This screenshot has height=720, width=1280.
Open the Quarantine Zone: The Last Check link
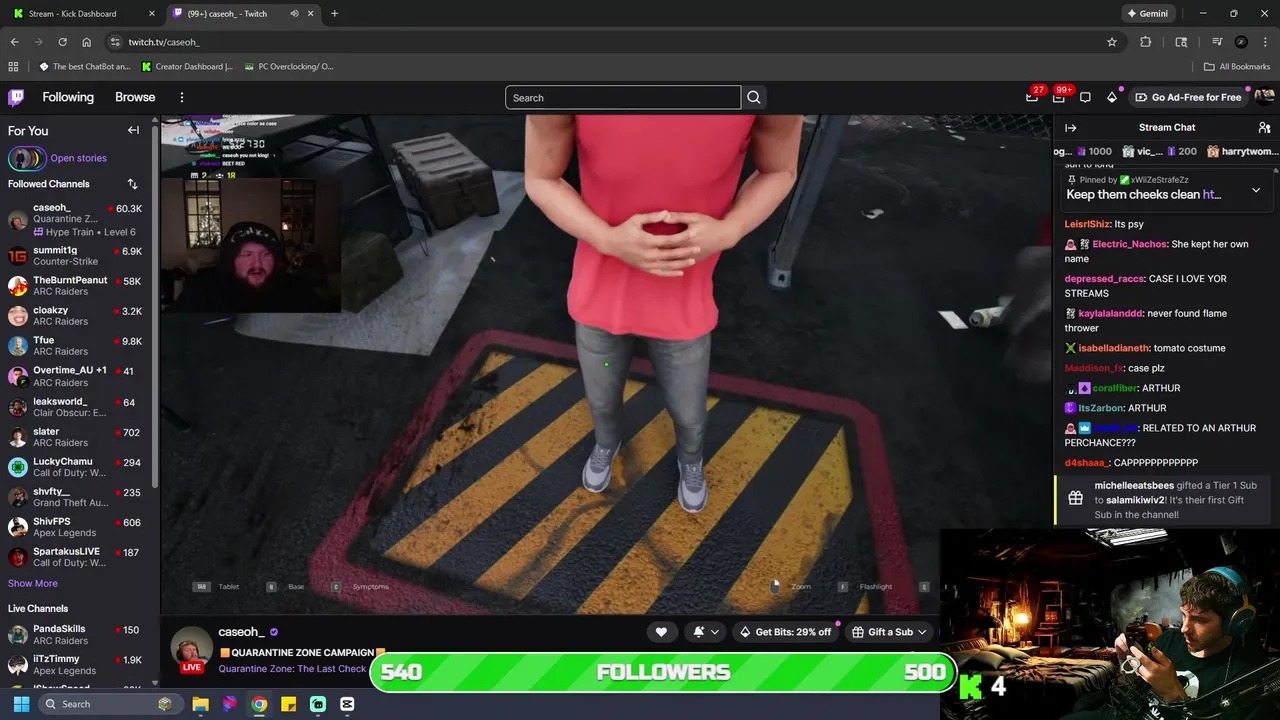coord(292,669)
